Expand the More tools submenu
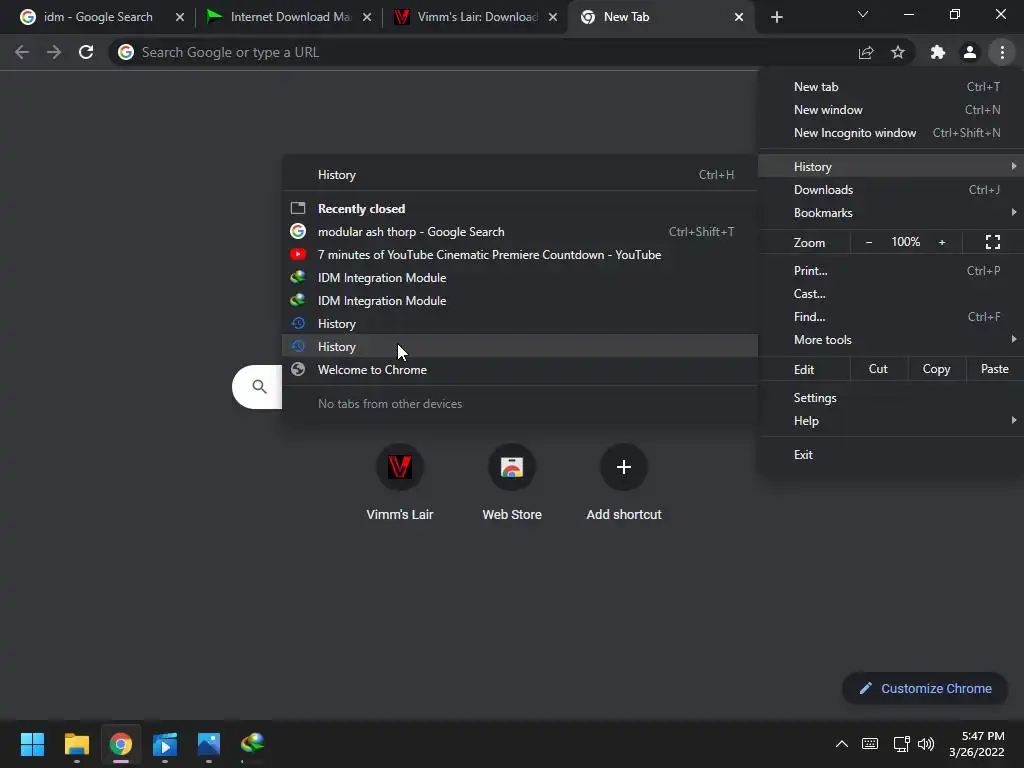 [891, 340]
